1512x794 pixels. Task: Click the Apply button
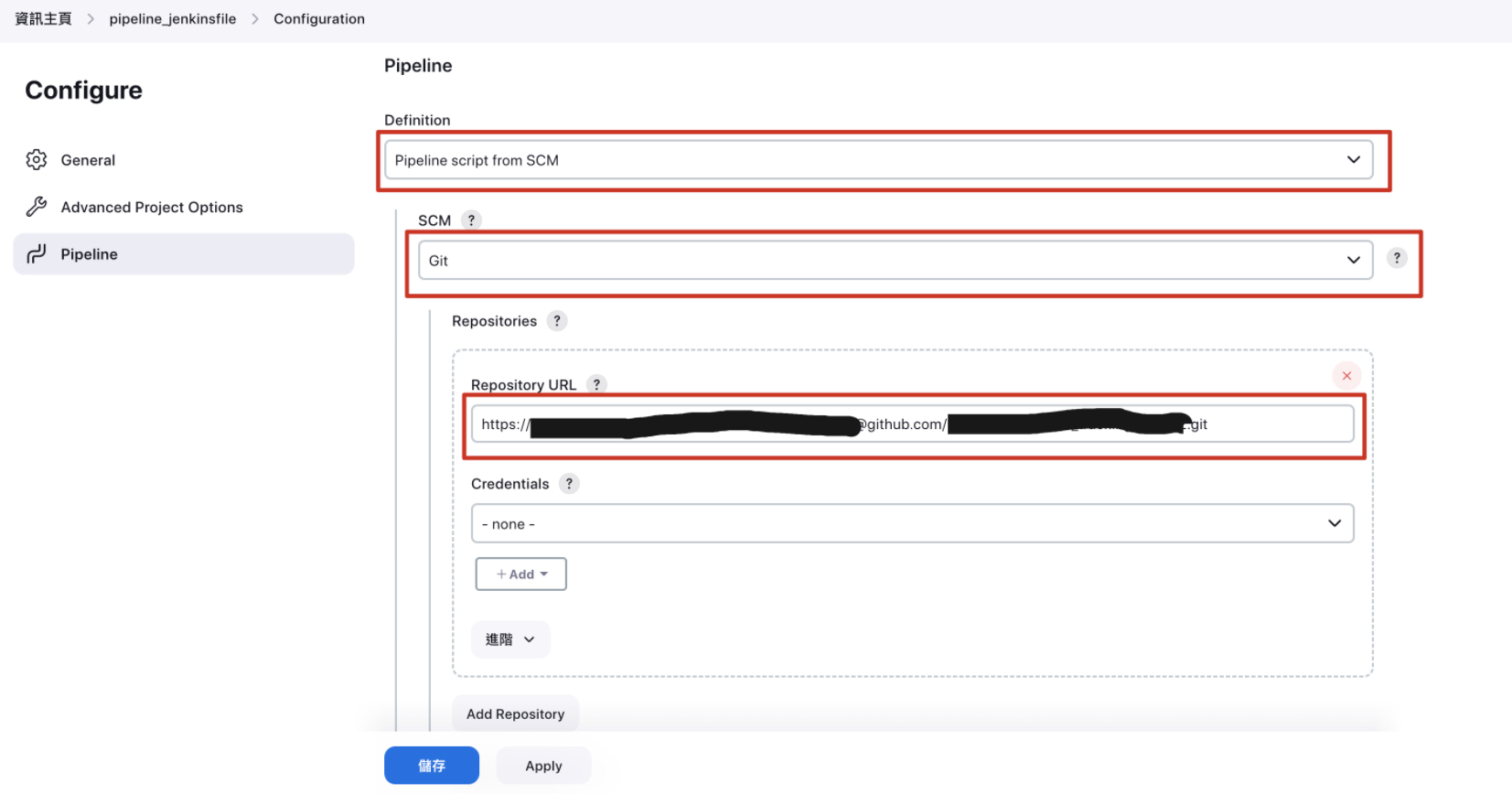click(543, 767)
